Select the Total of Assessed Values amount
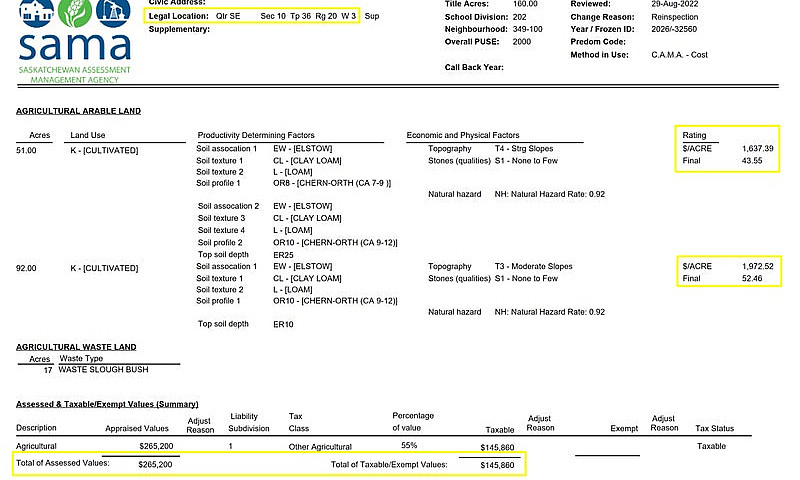This screenshot has width=800, height=480. point(155,464)
